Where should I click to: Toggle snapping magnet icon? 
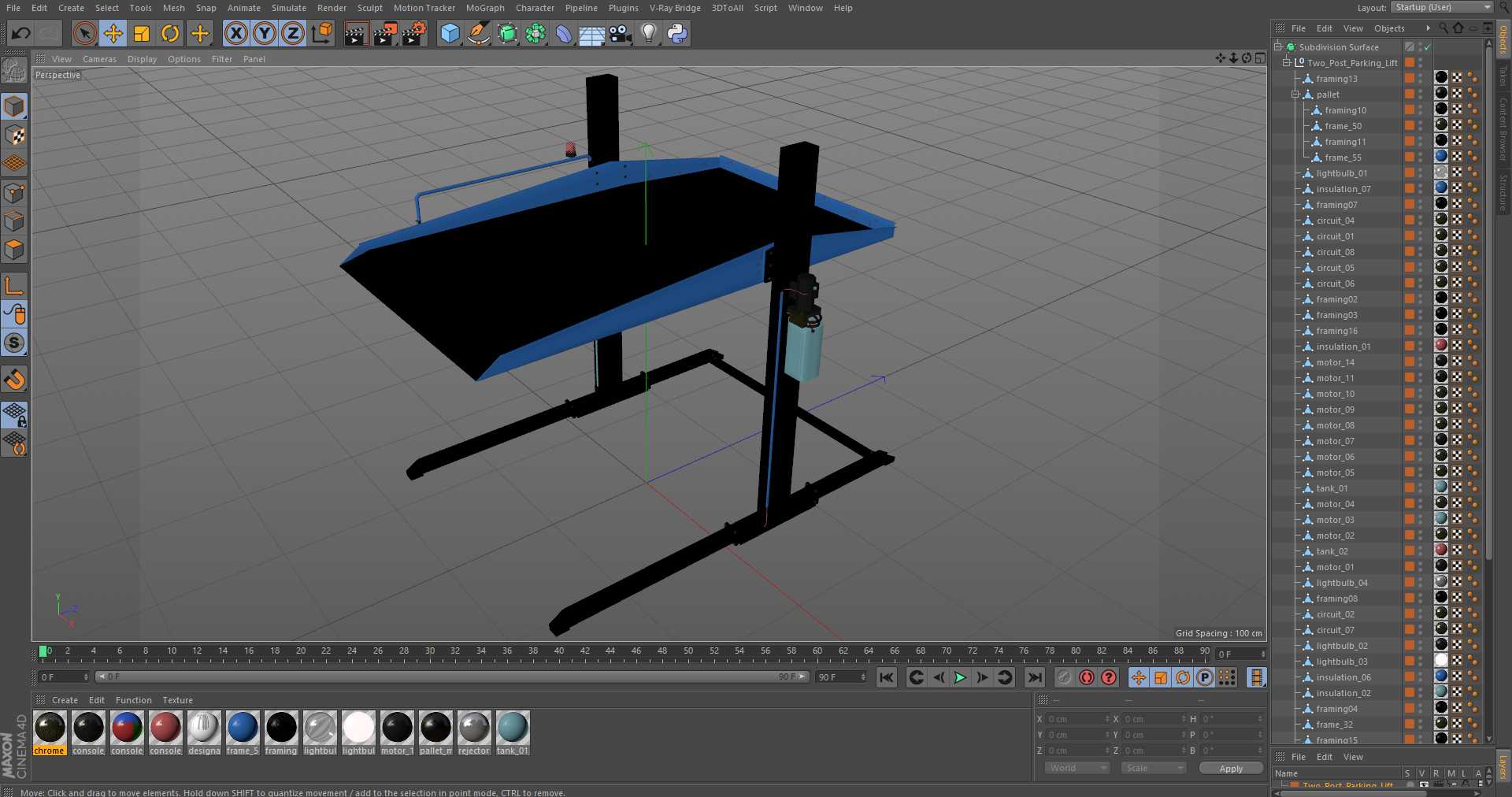point(14,380)
